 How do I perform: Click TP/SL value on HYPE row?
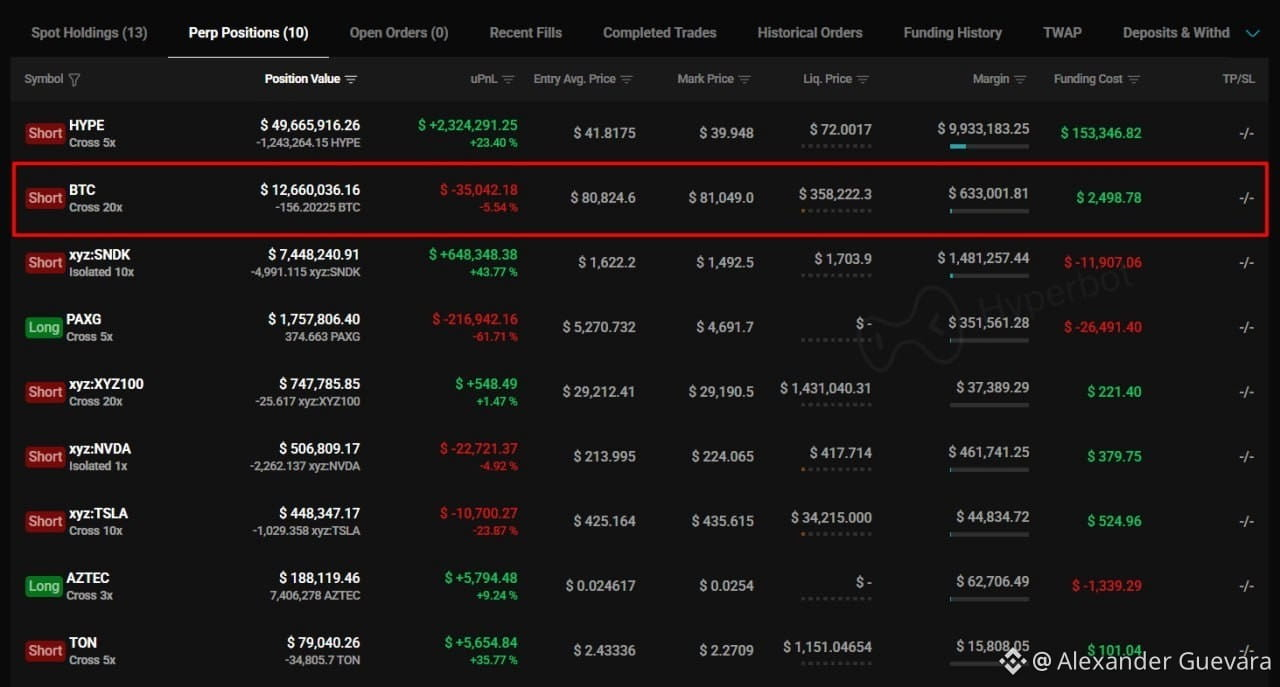[x=1246, y=133]
